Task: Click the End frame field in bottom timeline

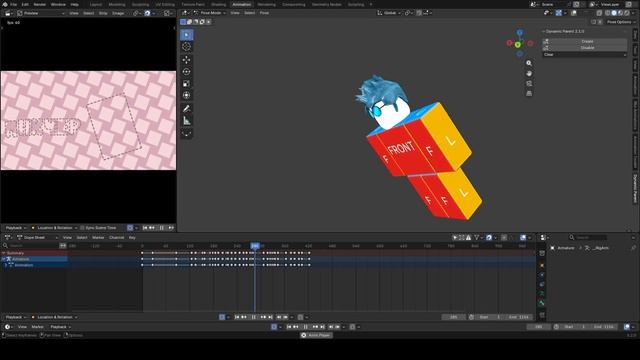Action: [x=603, y=327]
